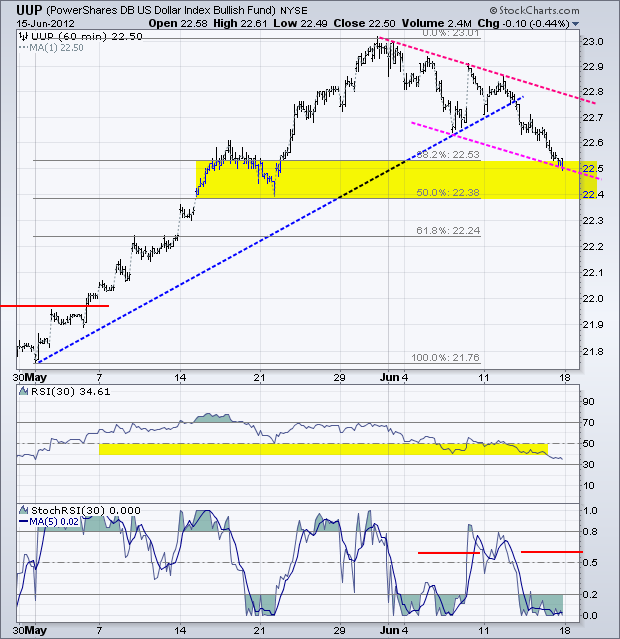The width and height of the screenshot is (620, 639).
Task: Click the RSI(30) 34.61 label
Action: coord(71,392)
